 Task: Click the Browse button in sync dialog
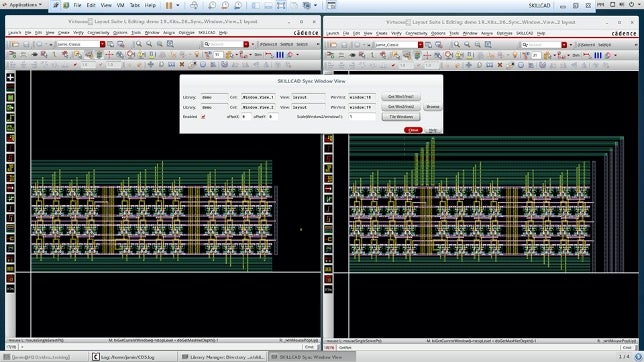(432, 106)
